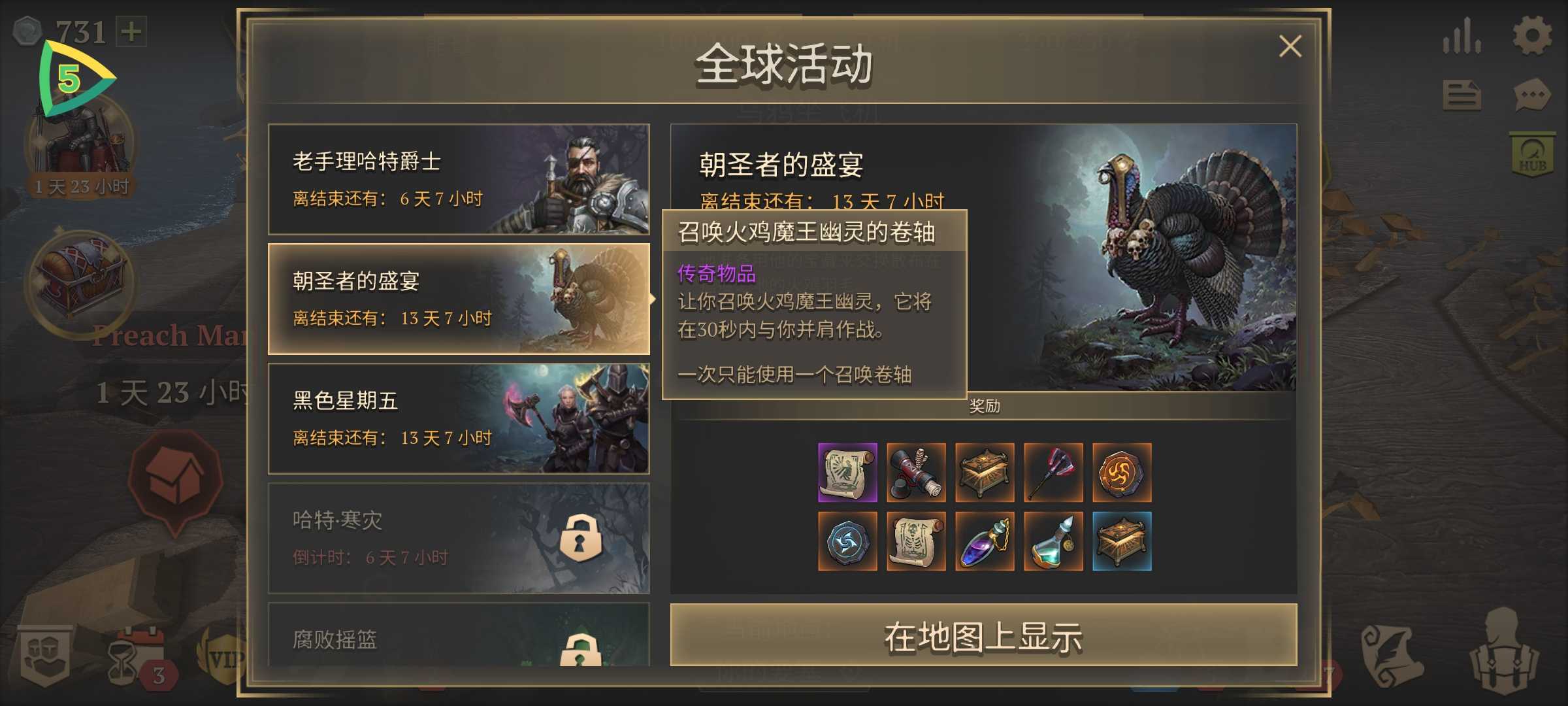
Task: Click the orange swirl rune coin reward
Action: [1122, 473]
